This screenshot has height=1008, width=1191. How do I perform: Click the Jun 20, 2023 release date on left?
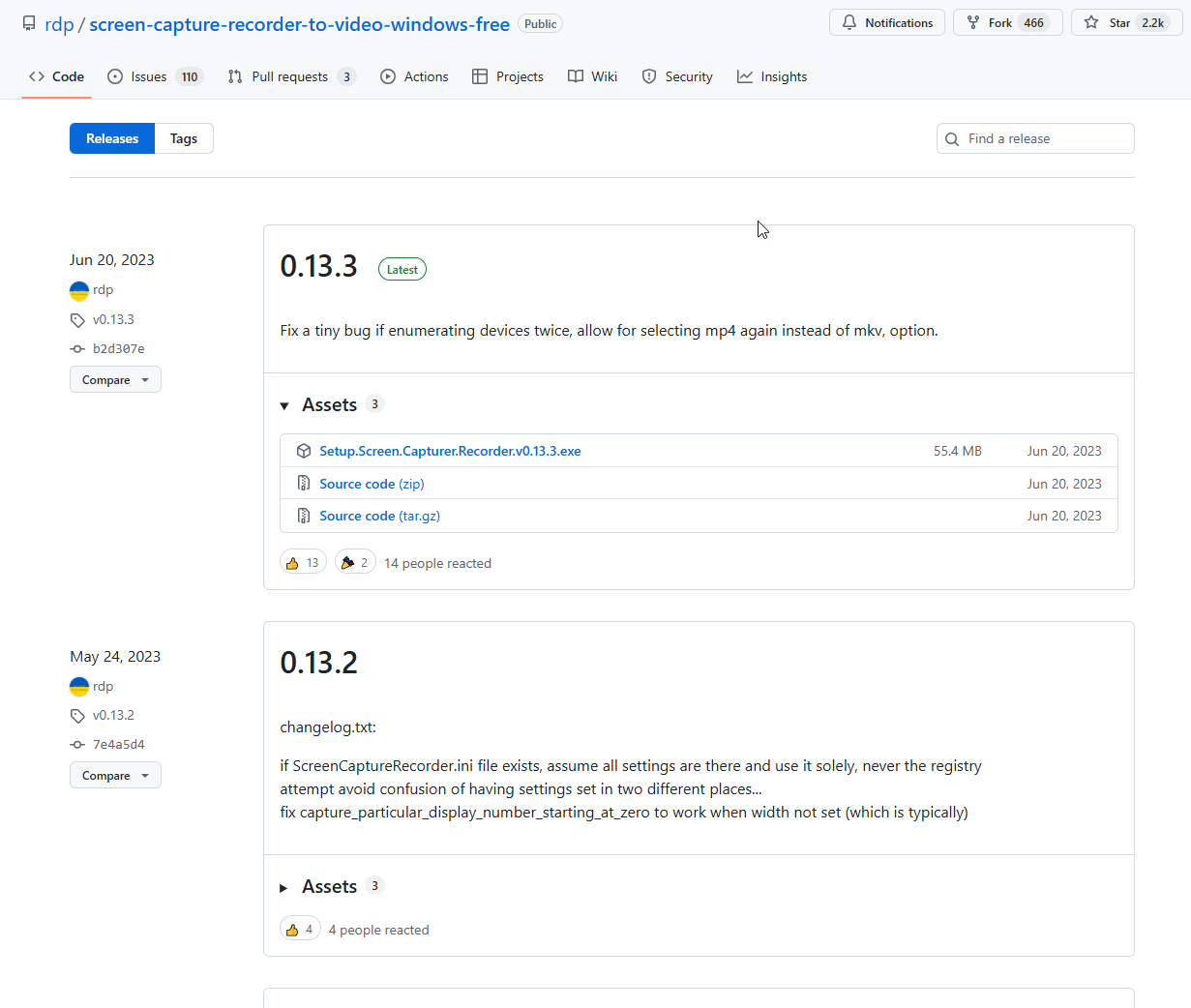pos(112,259)
